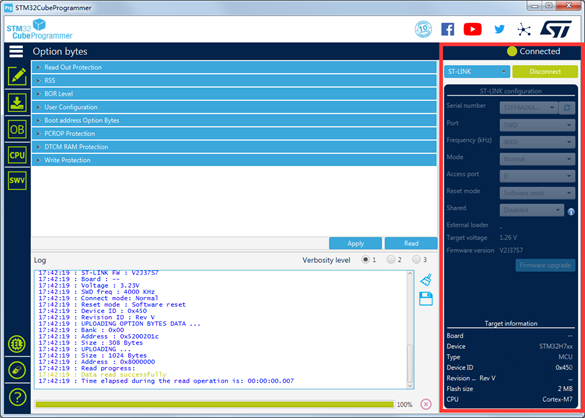Open Erasing & programming download icon
Viewport: 585px width, 418px height.
tap(17, 103)
